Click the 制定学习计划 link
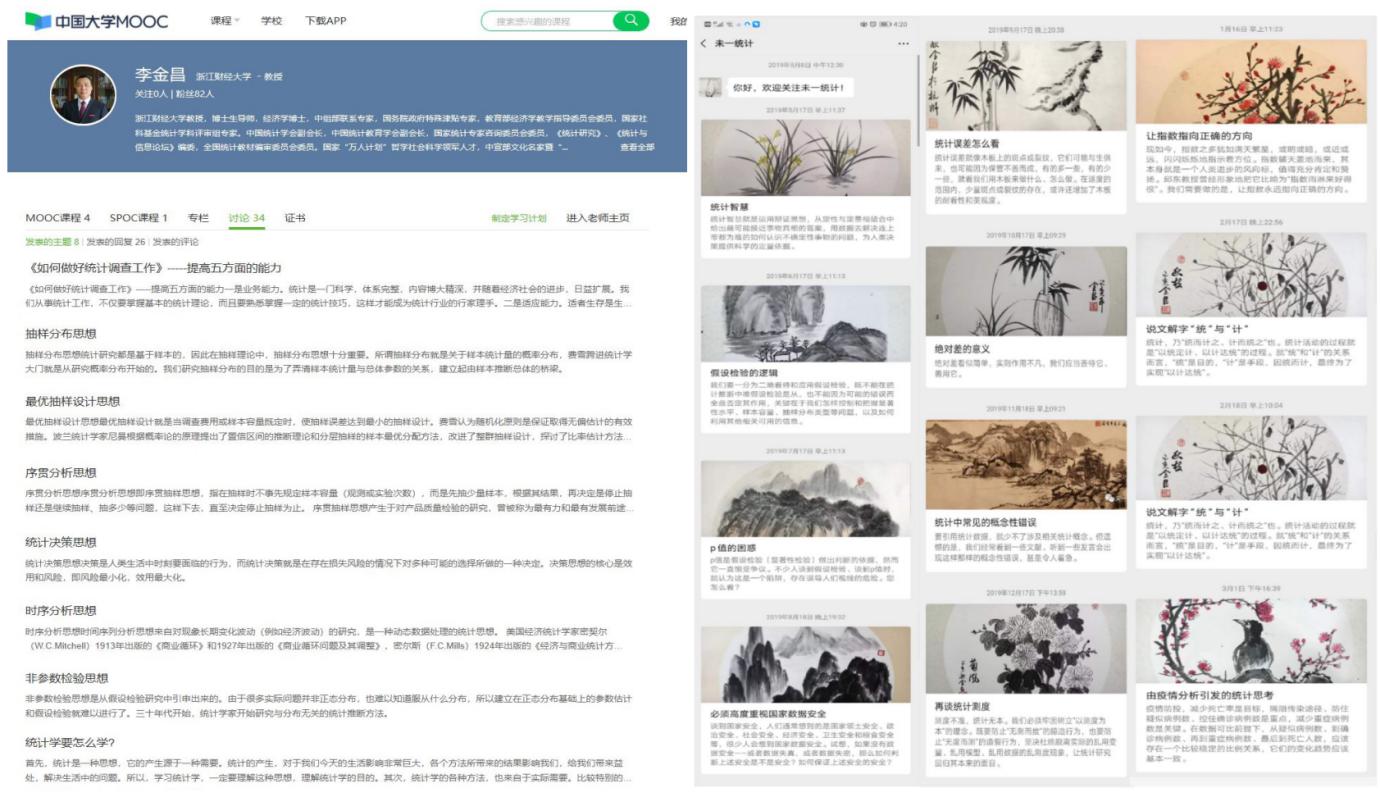This screenshot has width=1380, height=797. click(518, 218)
